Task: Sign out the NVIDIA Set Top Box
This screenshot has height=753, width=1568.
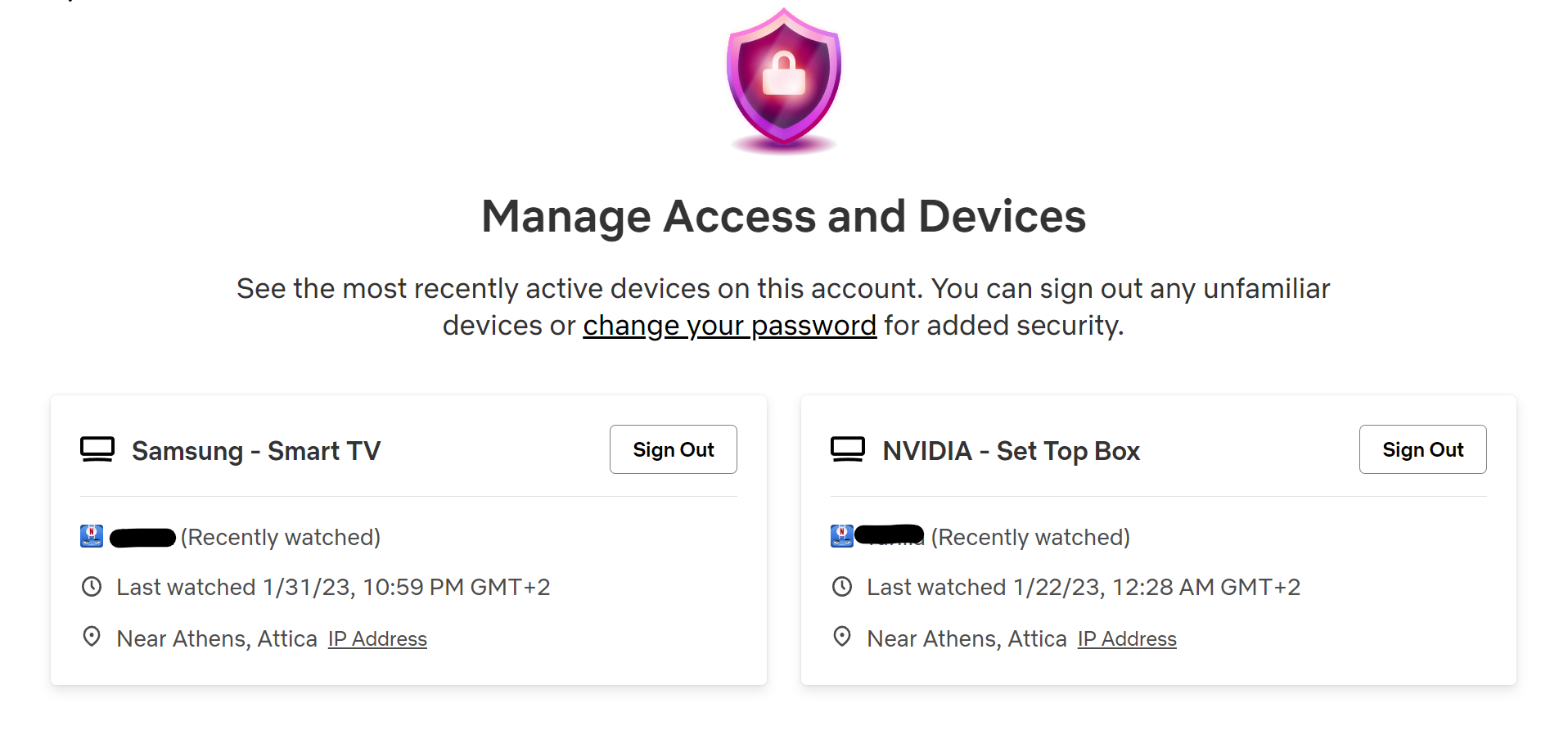Action: [x=1422, y=449]
